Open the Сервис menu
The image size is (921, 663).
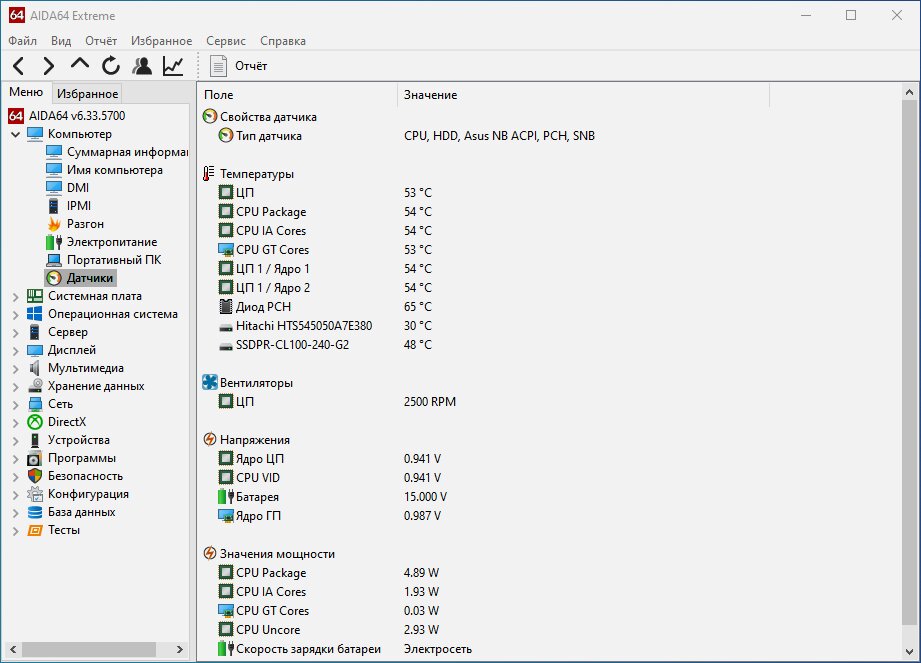[226, 41]
